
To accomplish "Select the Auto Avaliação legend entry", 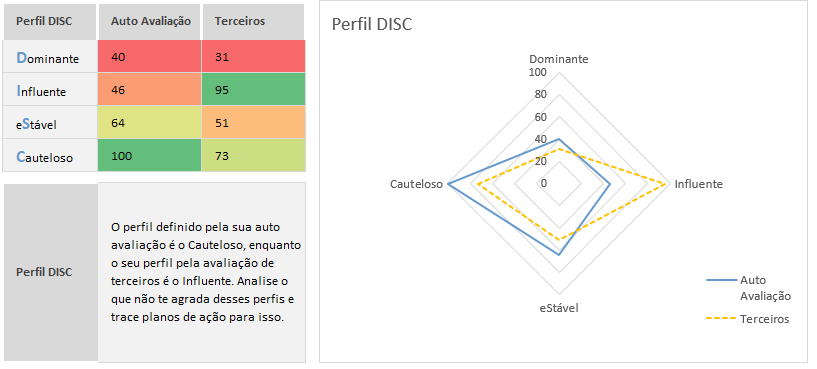I will [749, 288].
